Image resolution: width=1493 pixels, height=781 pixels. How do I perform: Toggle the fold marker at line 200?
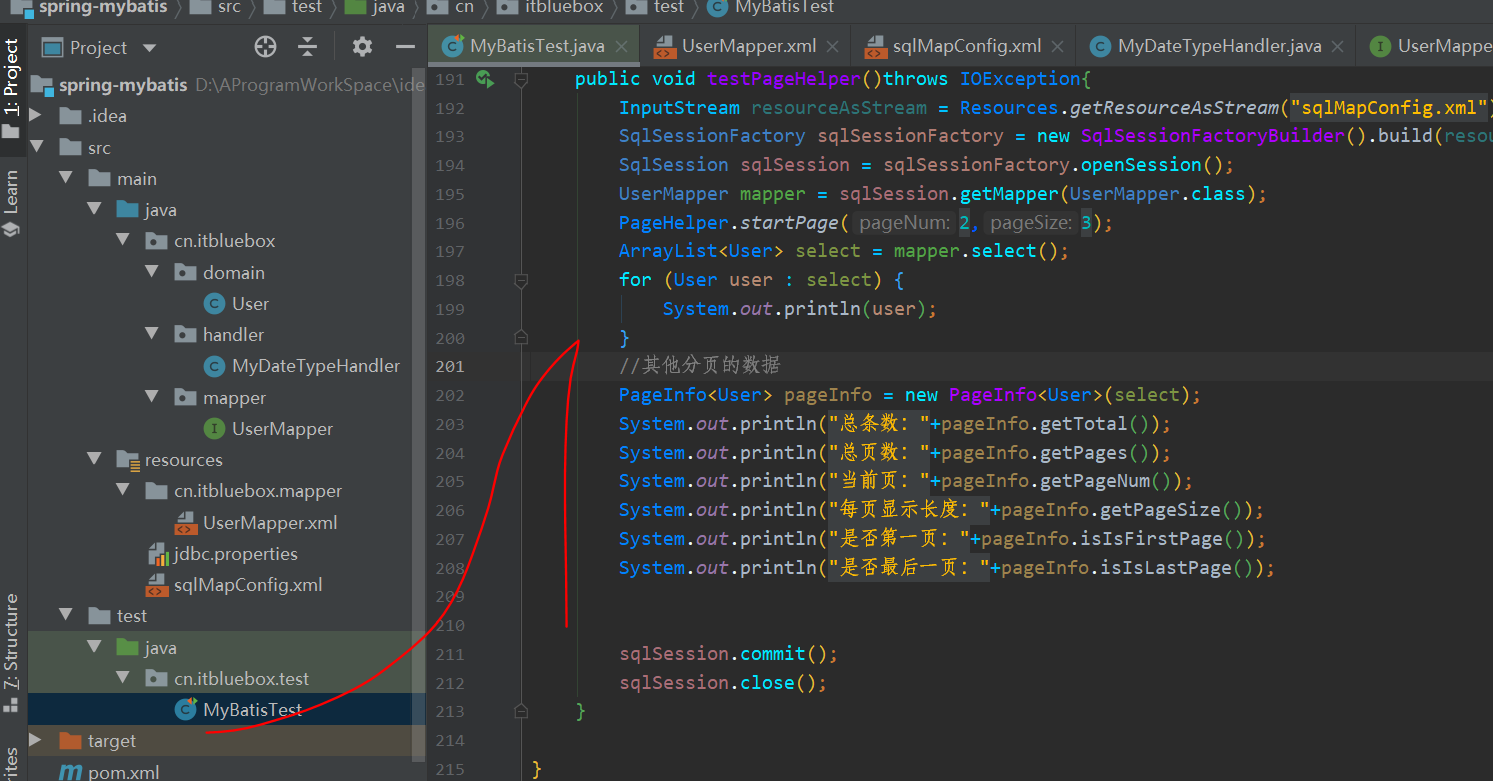(521, 338)
